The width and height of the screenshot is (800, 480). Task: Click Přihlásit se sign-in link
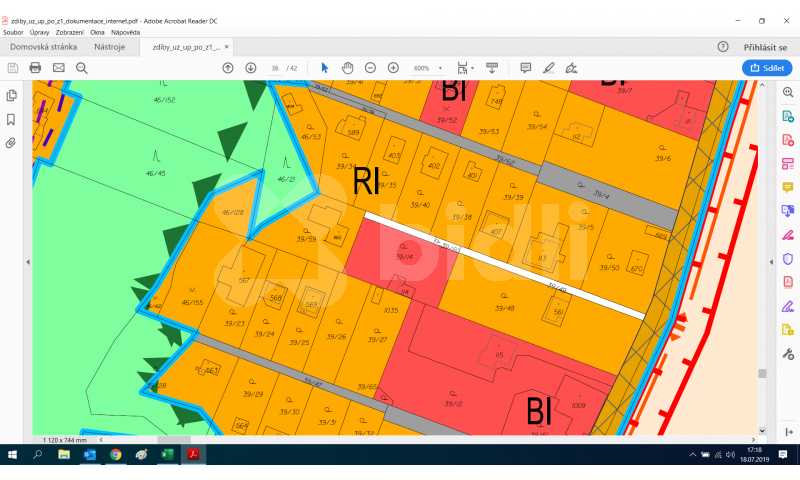(x=765, y=47)
